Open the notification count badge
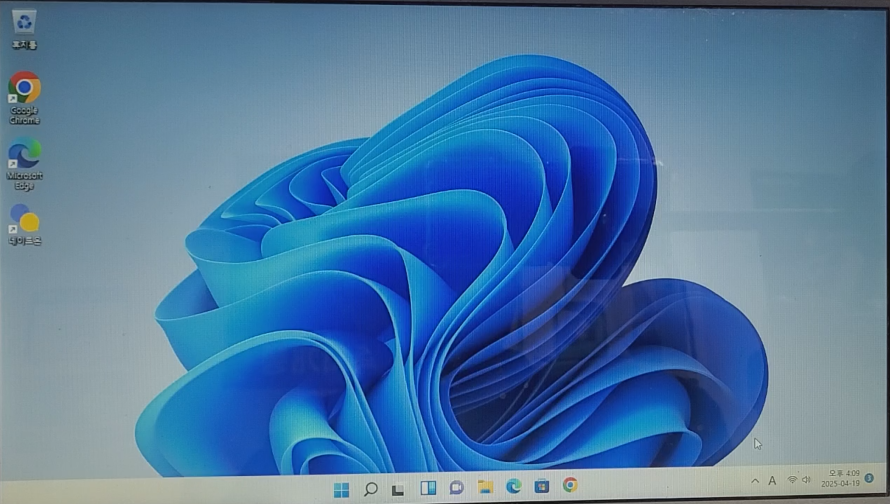 [x=869, y=478]
